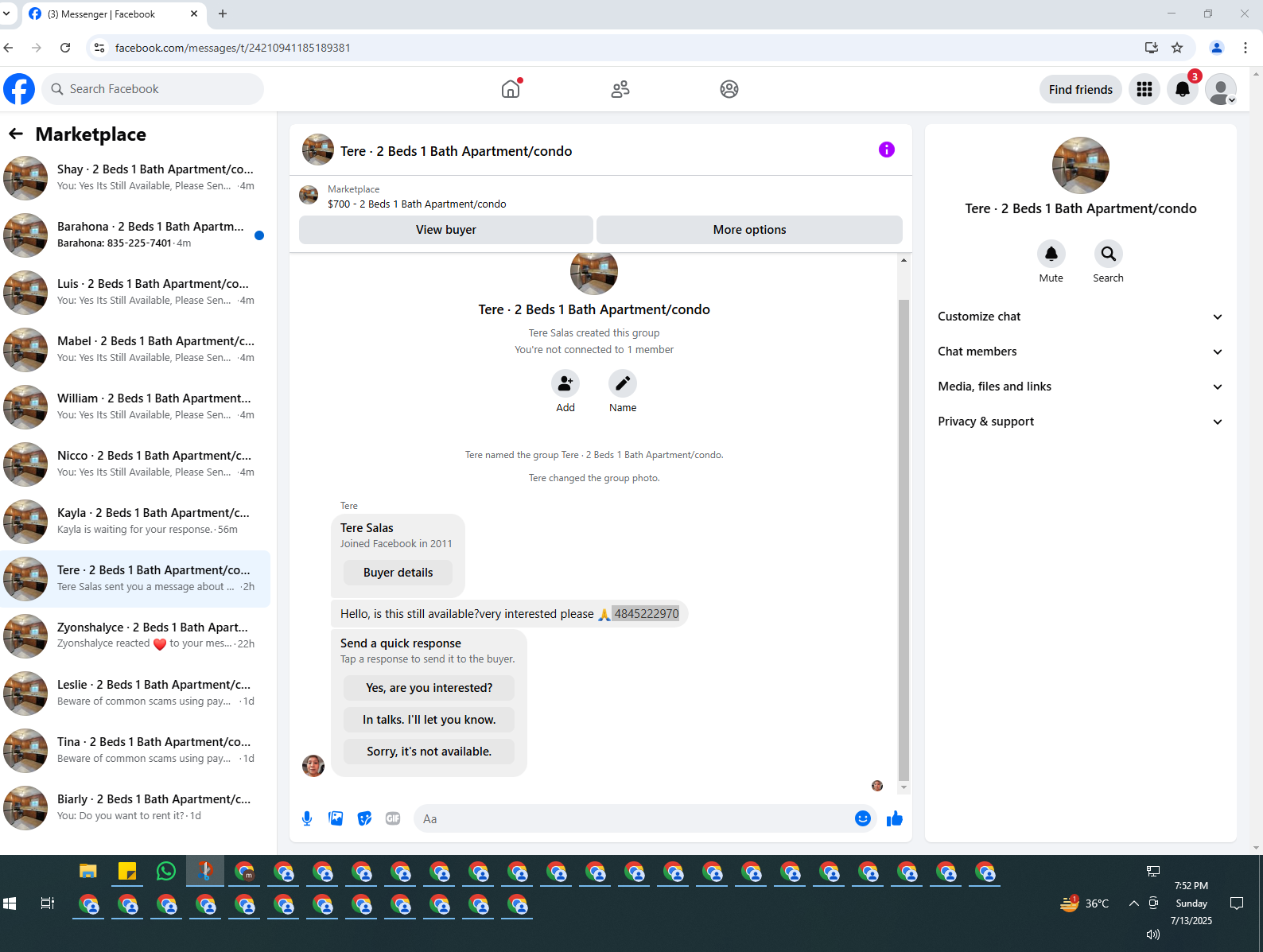Open the Friends icon in top navigation

[620, 89]
